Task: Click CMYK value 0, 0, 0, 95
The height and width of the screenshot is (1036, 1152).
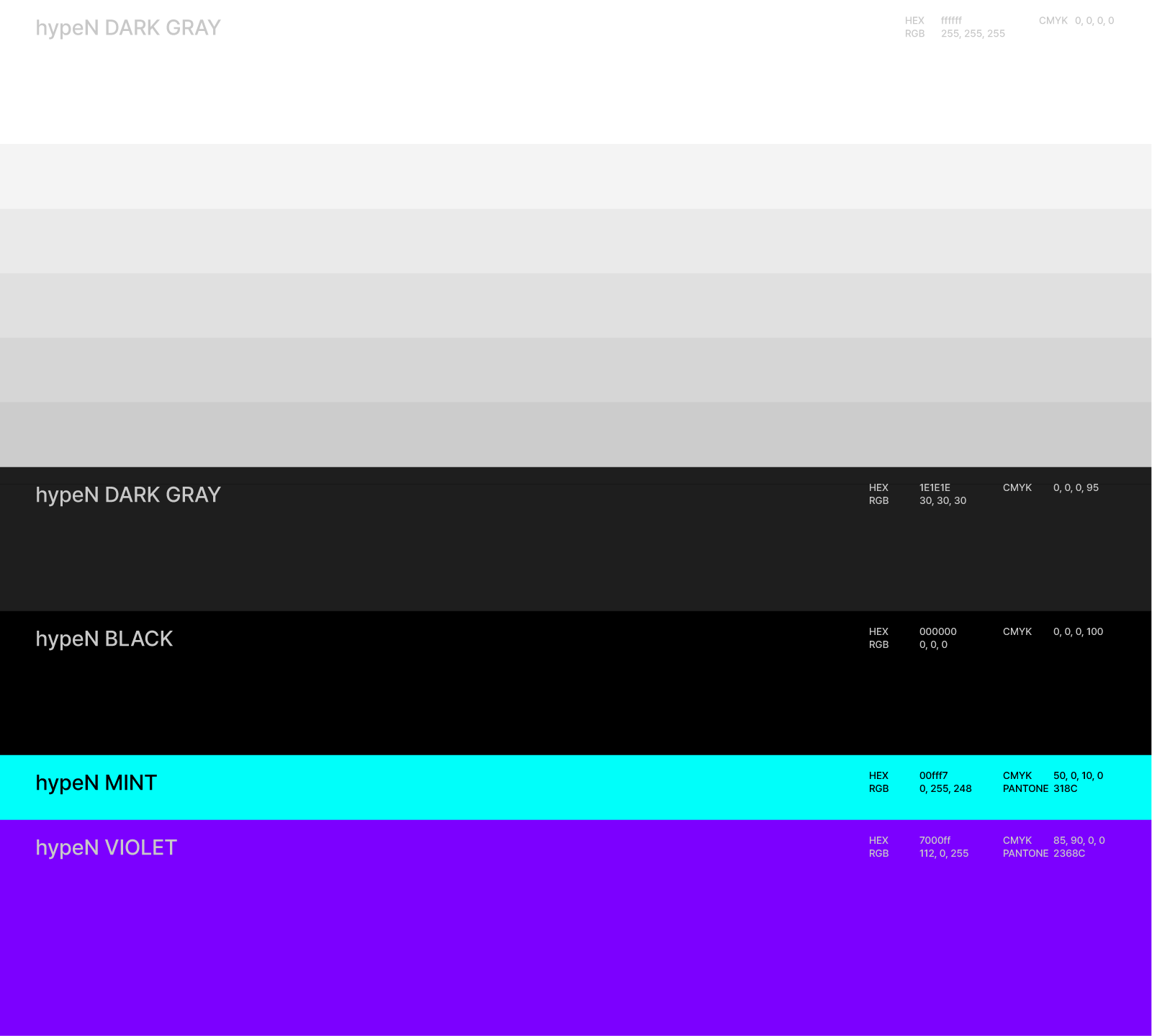Action: pyautogui.click(x=1076, y=488)
